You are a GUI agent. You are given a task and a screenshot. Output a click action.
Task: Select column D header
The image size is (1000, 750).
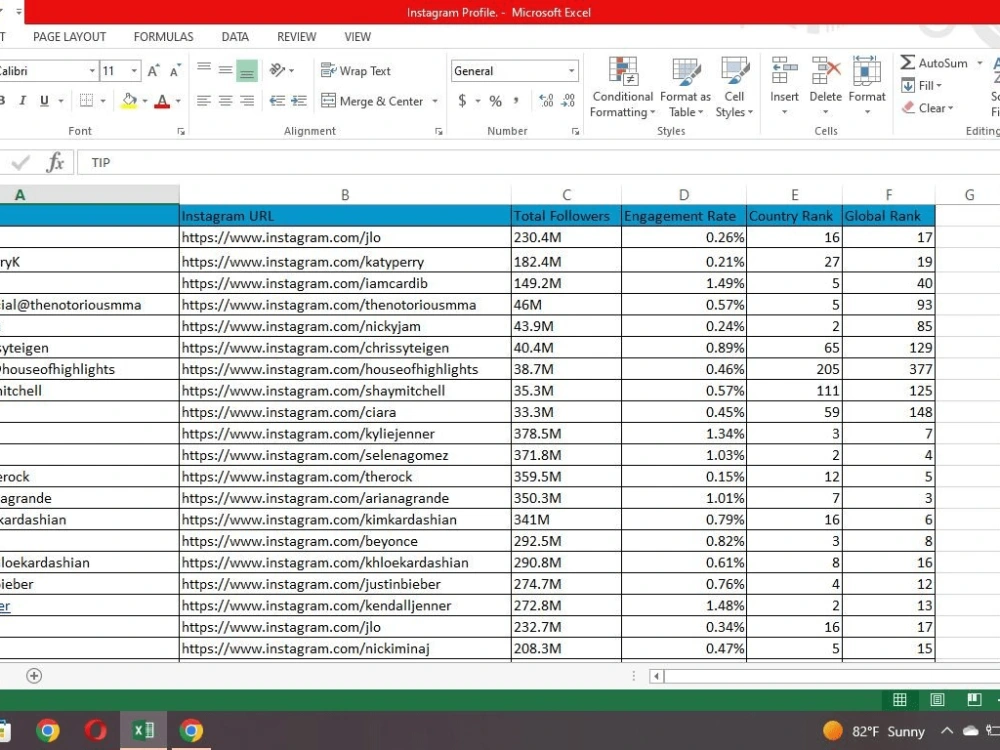pos(684,195)
